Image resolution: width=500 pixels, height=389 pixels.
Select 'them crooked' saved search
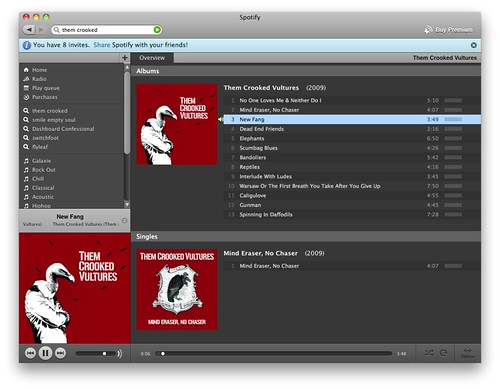click(45, 110)
